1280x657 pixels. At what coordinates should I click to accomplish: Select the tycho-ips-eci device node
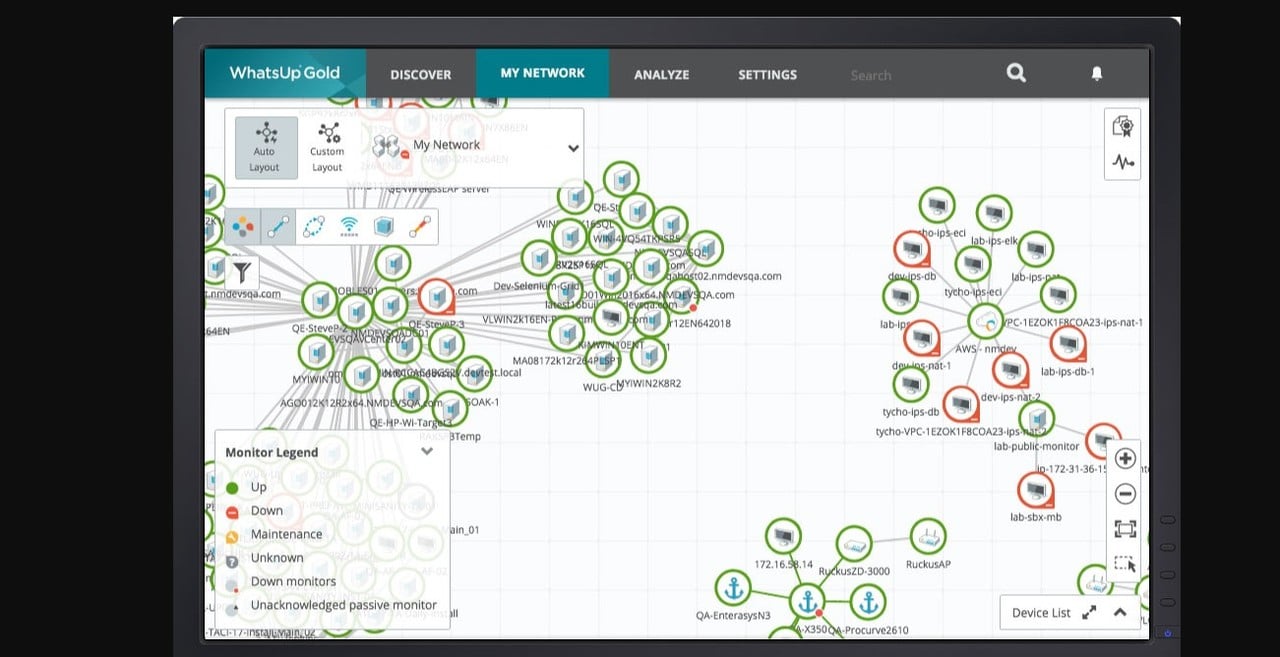click(973, 265)
